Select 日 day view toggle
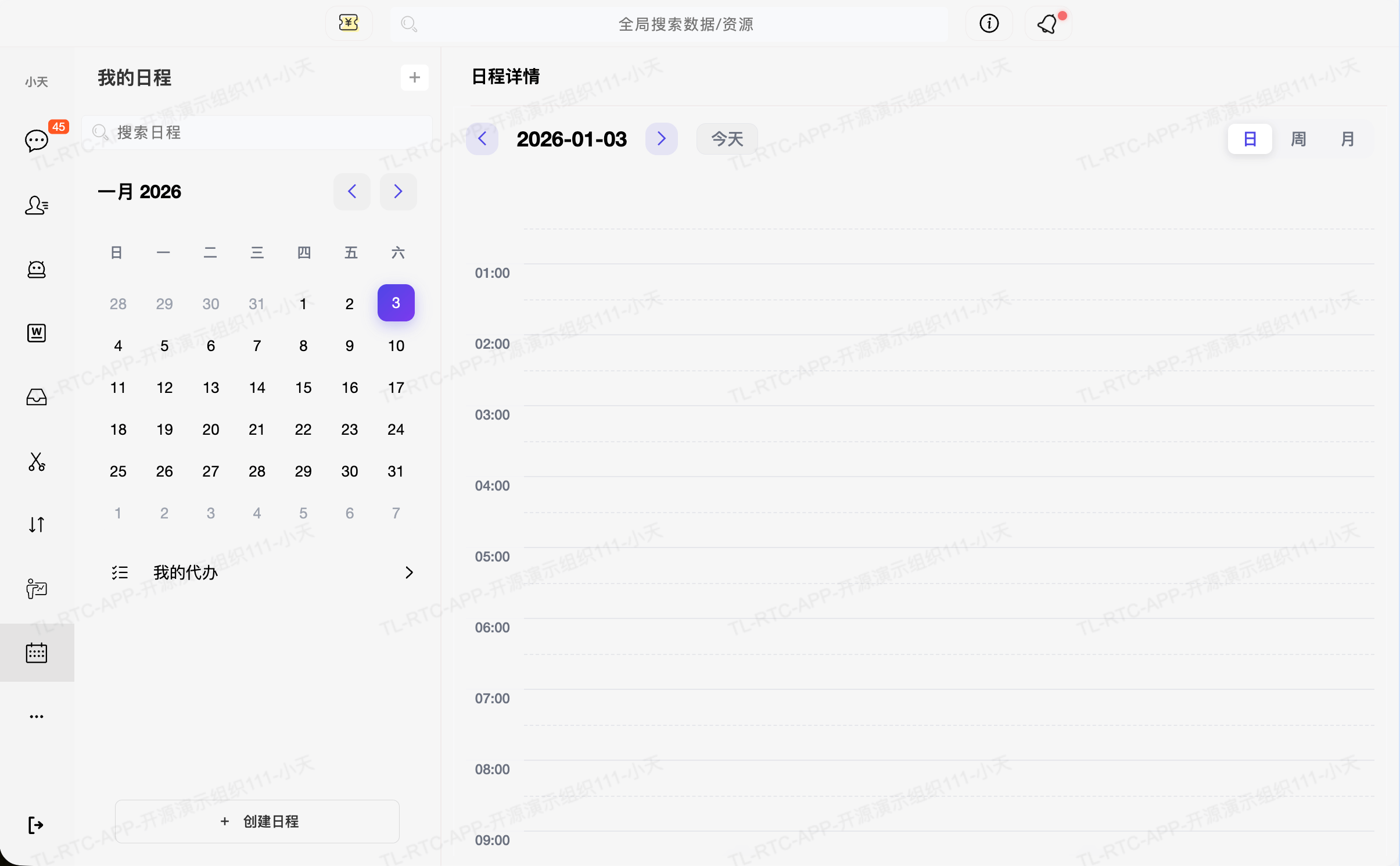The image size is (1400, 866). pos(1250,139)
